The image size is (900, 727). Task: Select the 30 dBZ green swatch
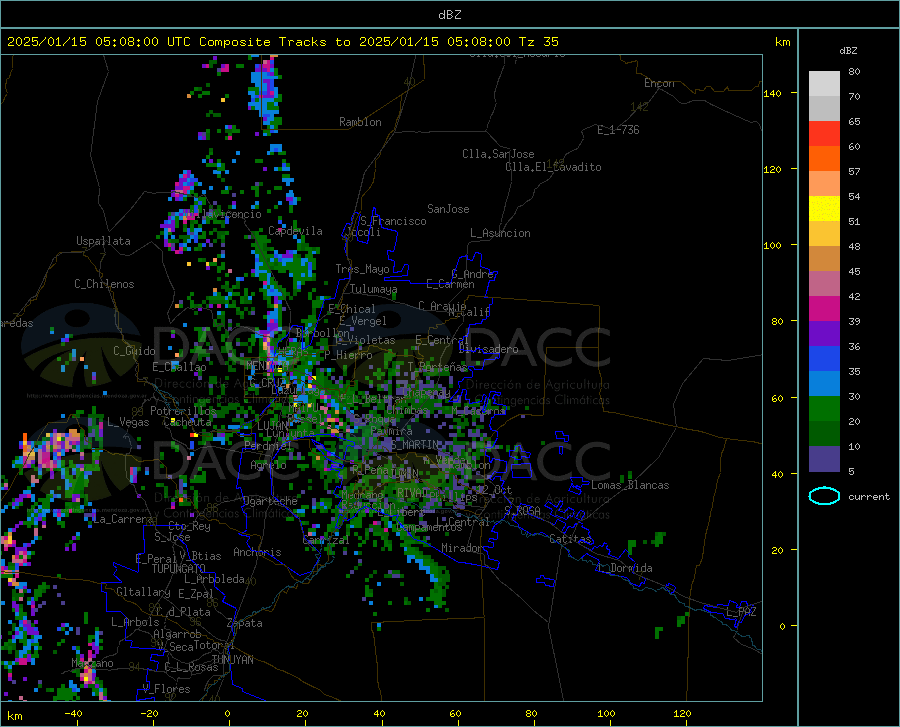coord(824,409)
